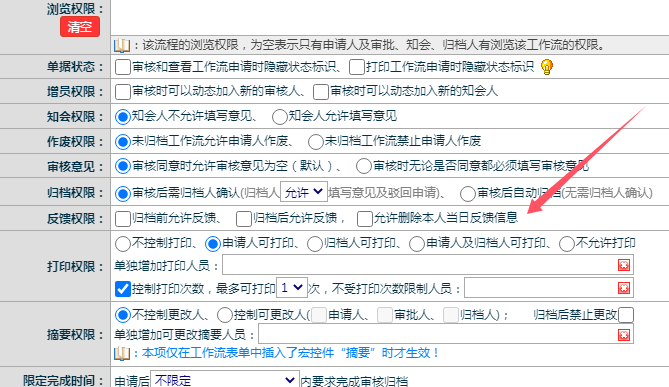Select 知会人允许填写意见 radio option
This screenshot has width=669, height=387.
[279, 116]
